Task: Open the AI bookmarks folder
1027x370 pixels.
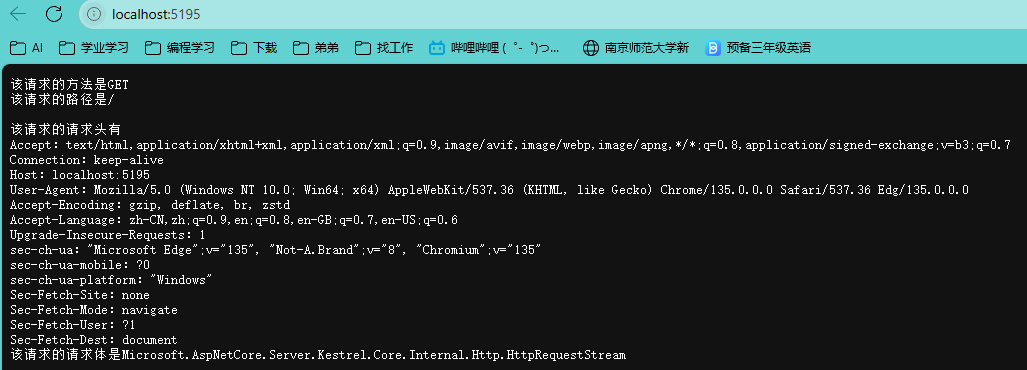Action: click(x=27, y=48)
